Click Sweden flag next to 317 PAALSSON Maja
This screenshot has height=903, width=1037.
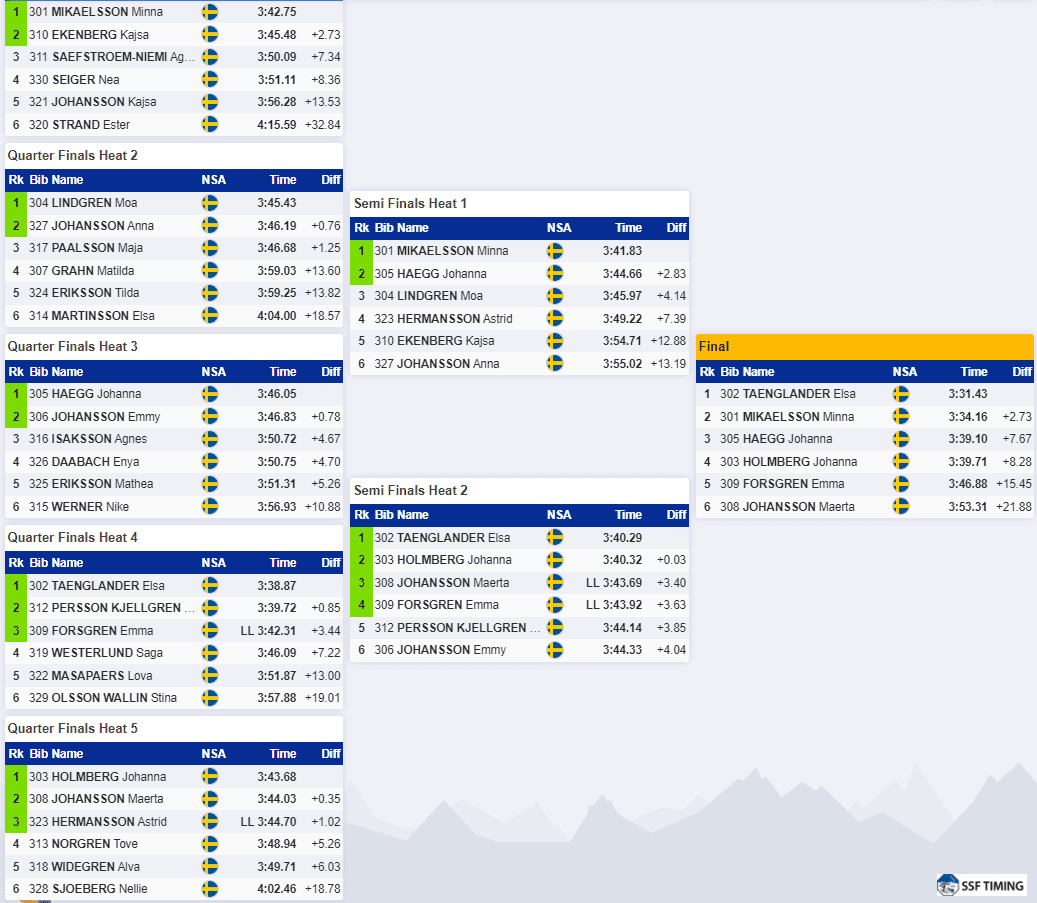pyautogui.click(x=210, y=248)
